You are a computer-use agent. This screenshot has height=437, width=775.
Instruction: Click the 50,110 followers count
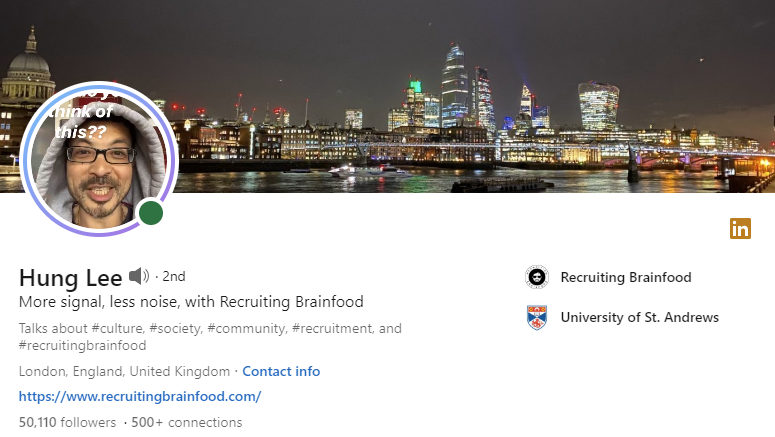coord(67,422)
